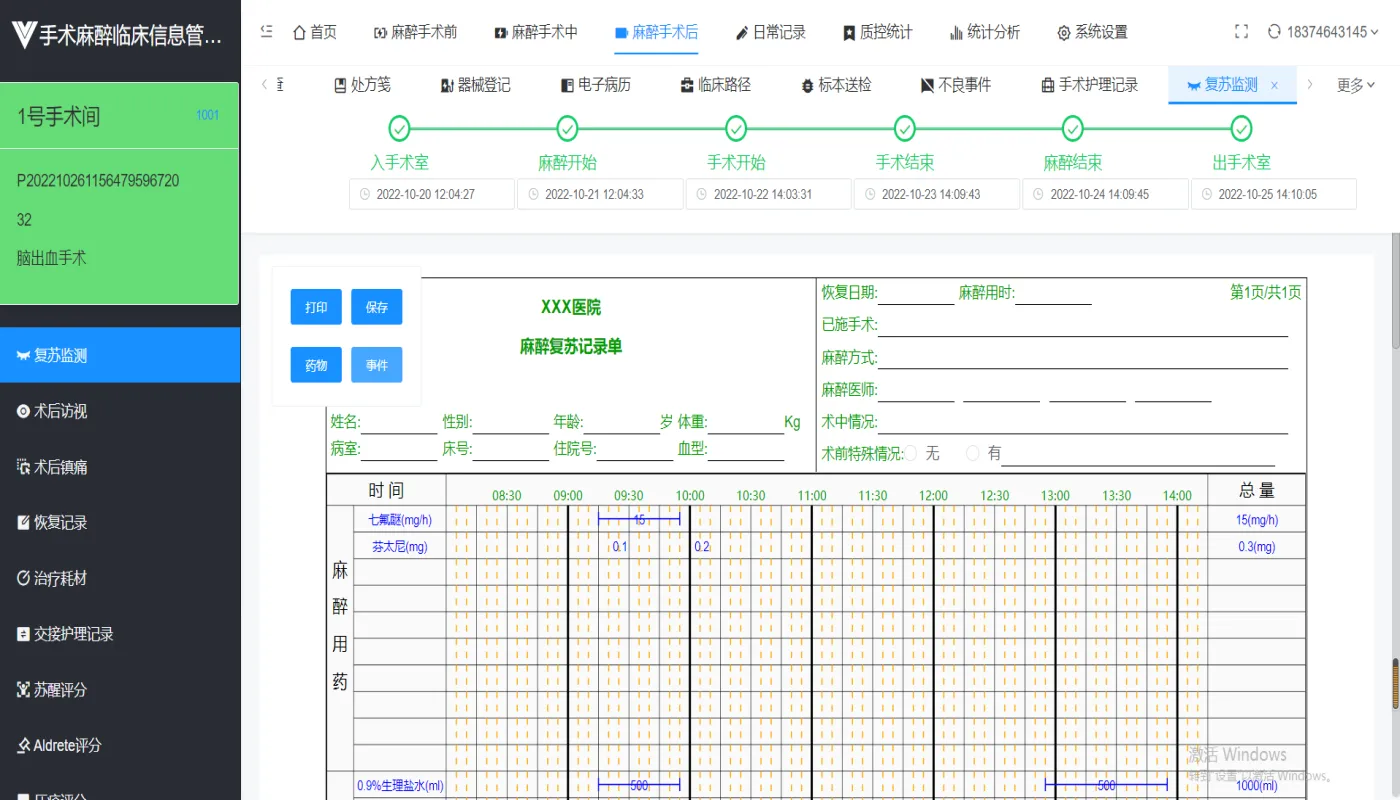Click the 姓名 input line

click(398, 422)
